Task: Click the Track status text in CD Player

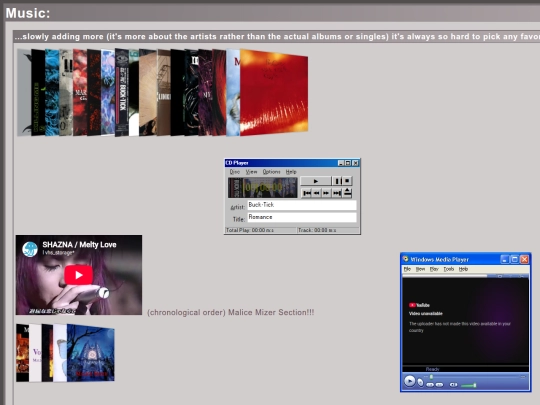Action: (317, 230)
